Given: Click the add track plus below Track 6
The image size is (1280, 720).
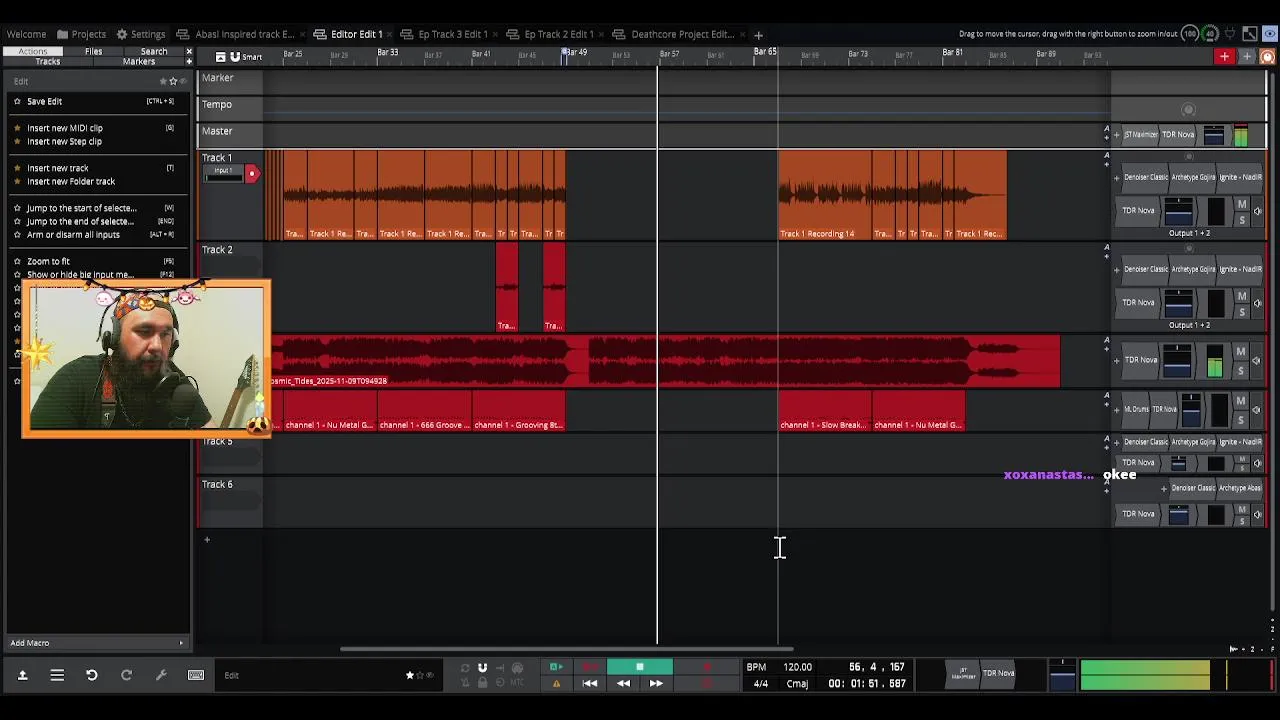Looking at the screenshot, I should tap(207, 540).
